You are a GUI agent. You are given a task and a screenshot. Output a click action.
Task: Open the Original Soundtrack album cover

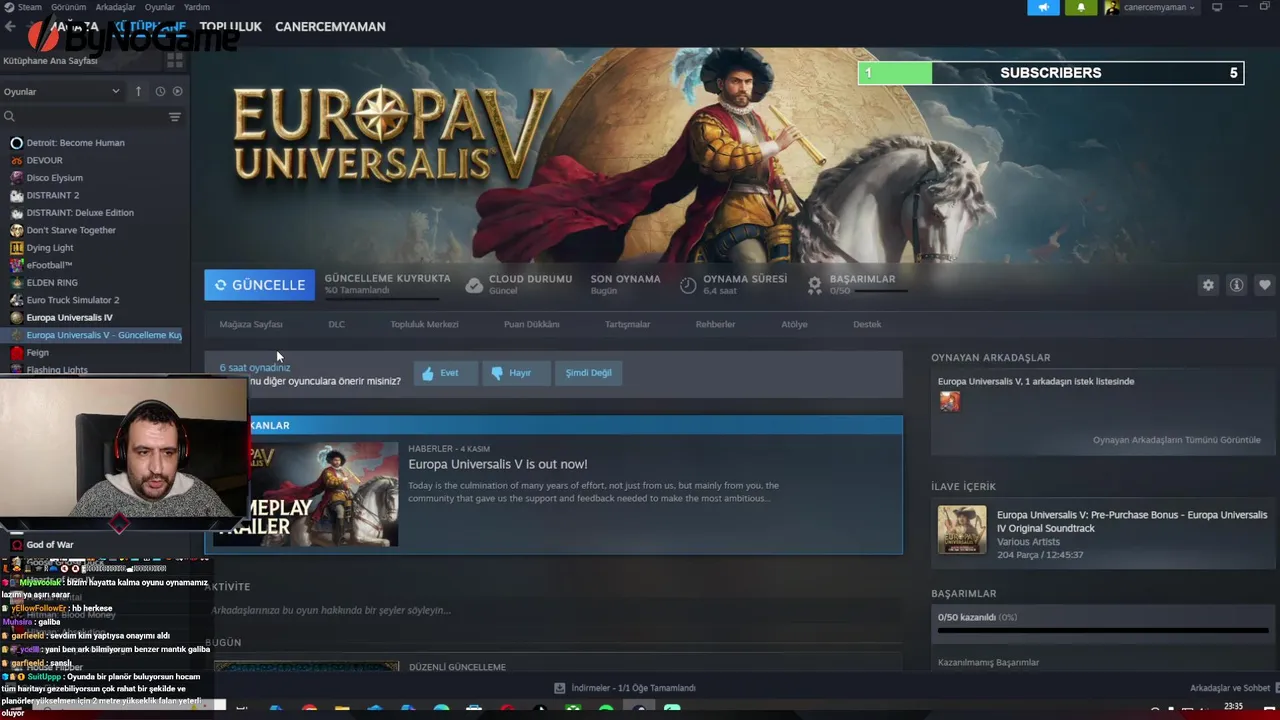click(962, 529)
